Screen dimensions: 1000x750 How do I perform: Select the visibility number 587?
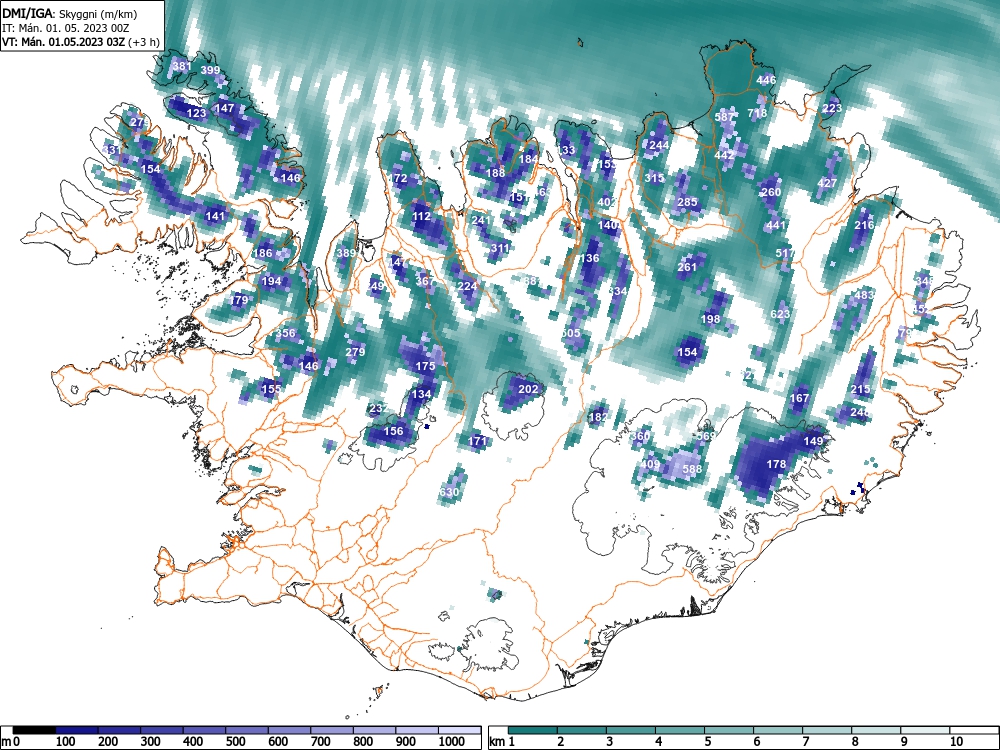(x=724, y=117)
